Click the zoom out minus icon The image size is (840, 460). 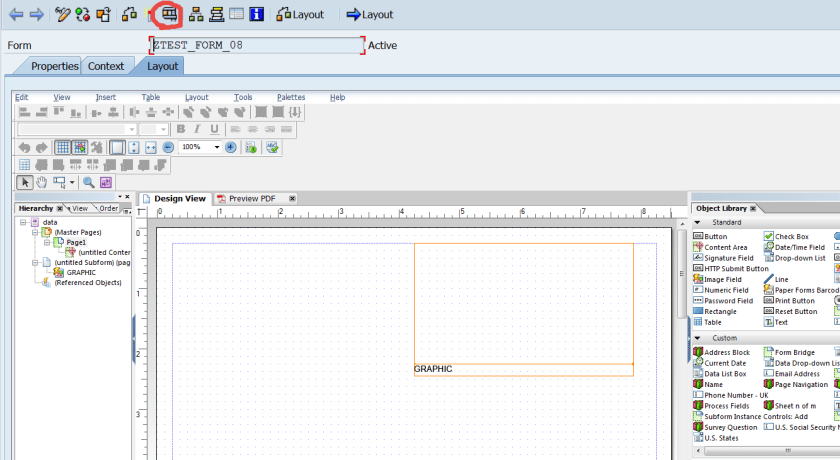168,147
